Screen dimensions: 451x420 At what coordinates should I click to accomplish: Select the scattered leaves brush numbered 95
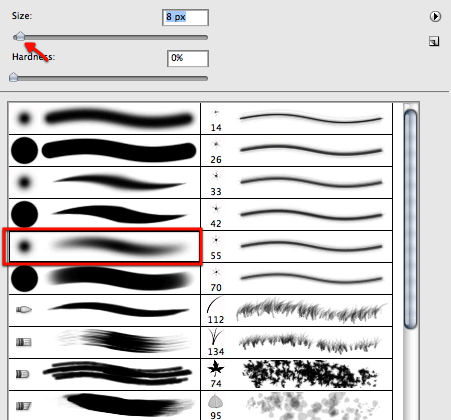coord(296,406)
